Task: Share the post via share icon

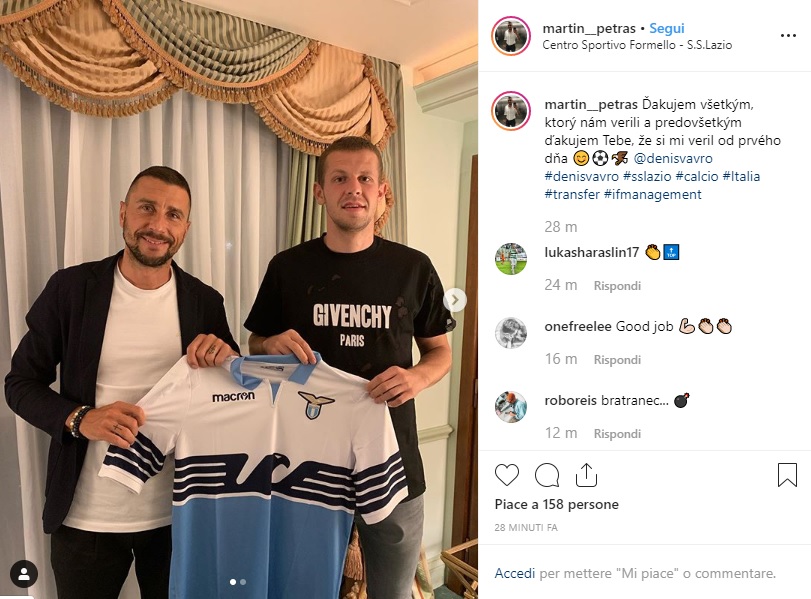Action: pos(586,475)
